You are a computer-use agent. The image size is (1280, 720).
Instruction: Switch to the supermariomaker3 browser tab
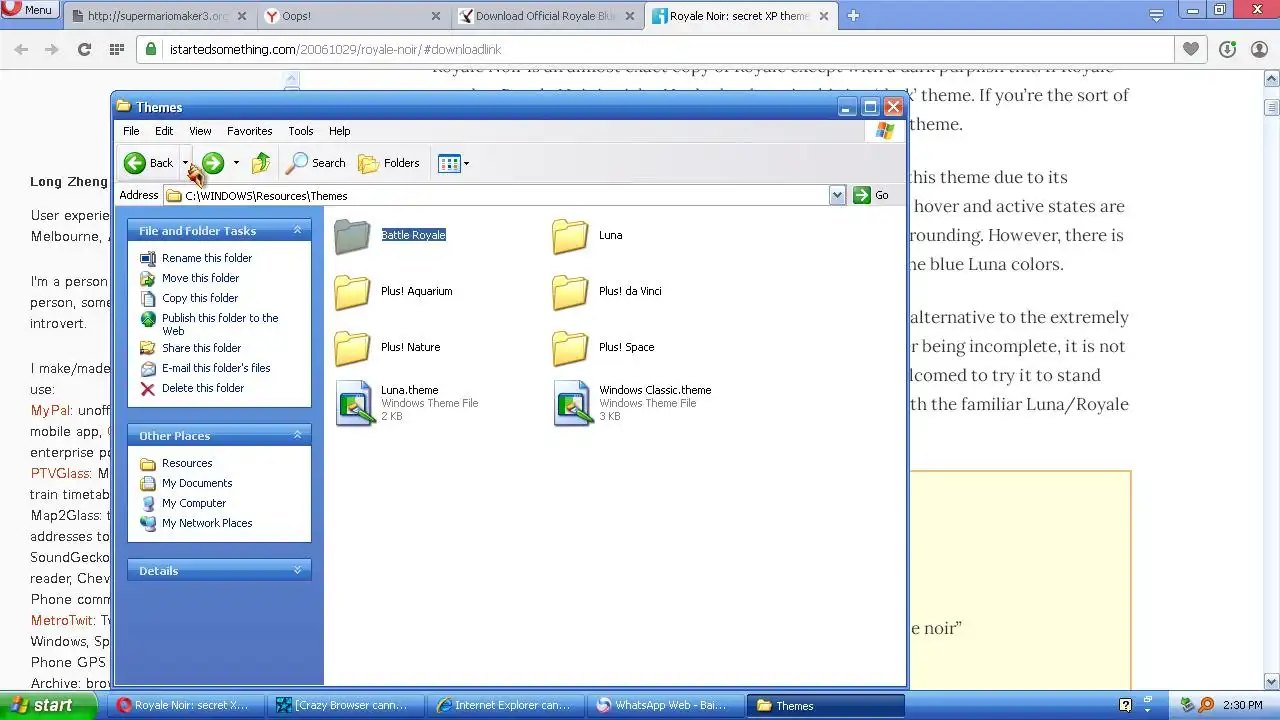[x=157, y=15]
